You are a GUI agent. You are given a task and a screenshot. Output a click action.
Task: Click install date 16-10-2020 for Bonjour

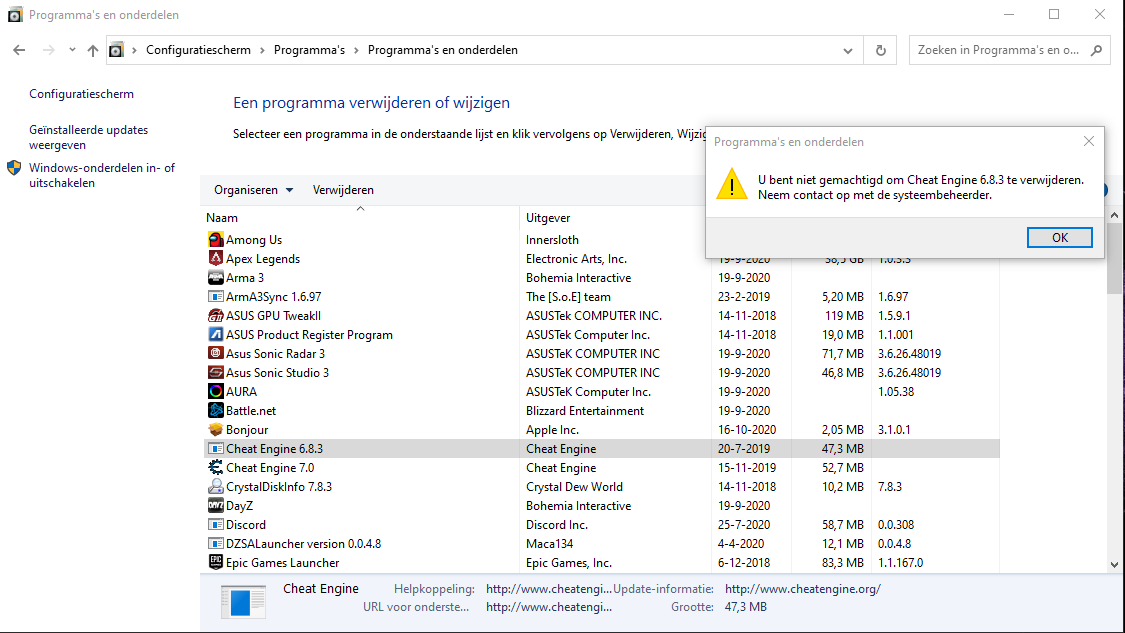(747, 430)
